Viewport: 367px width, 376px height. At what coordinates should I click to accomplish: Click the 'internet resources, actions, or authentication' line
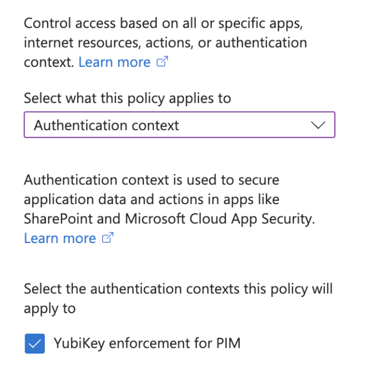pyautogui.click(x=165, y=43)
